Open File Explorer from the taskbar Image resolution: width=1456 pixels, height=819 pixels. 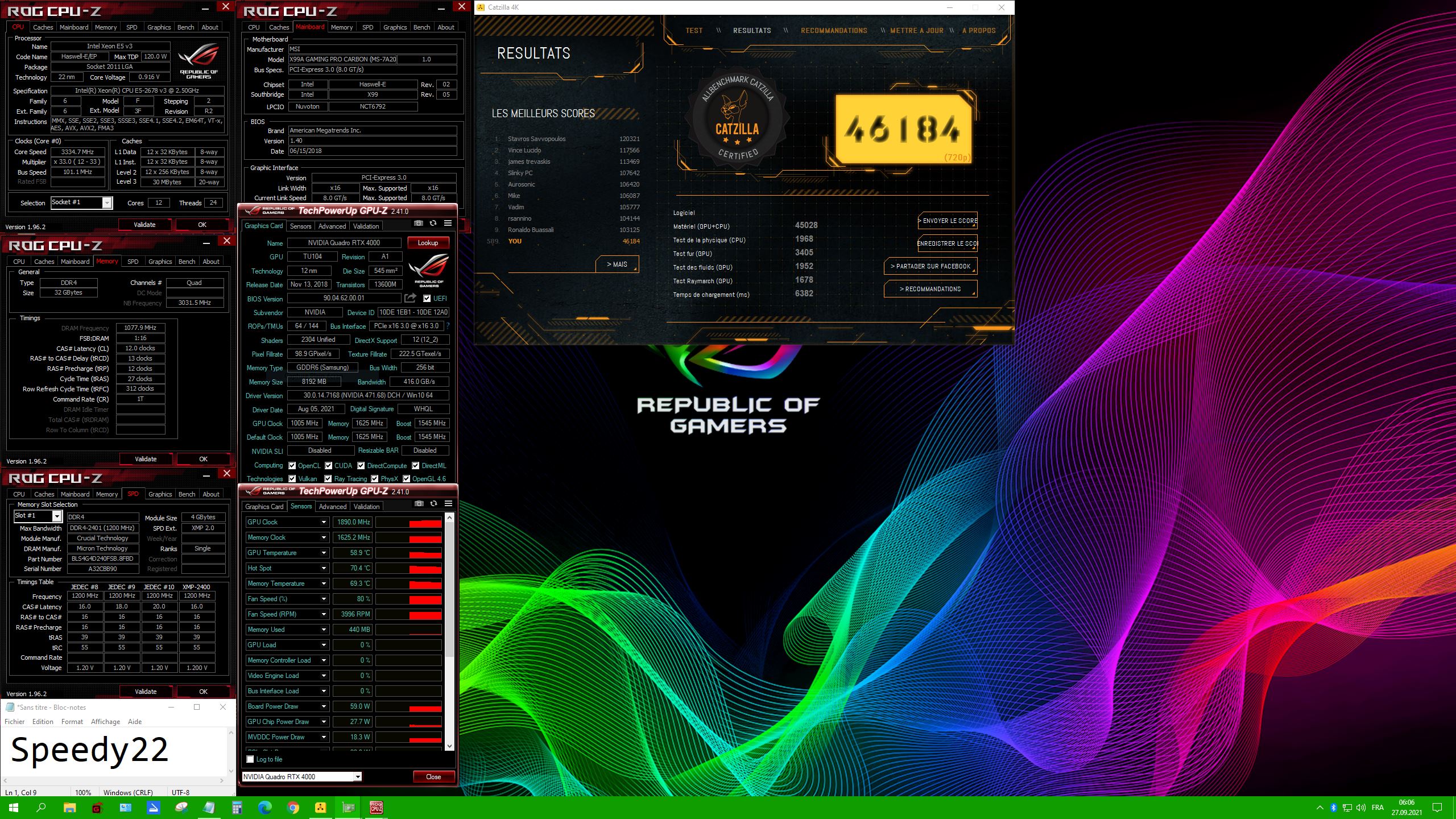(69, 808)
